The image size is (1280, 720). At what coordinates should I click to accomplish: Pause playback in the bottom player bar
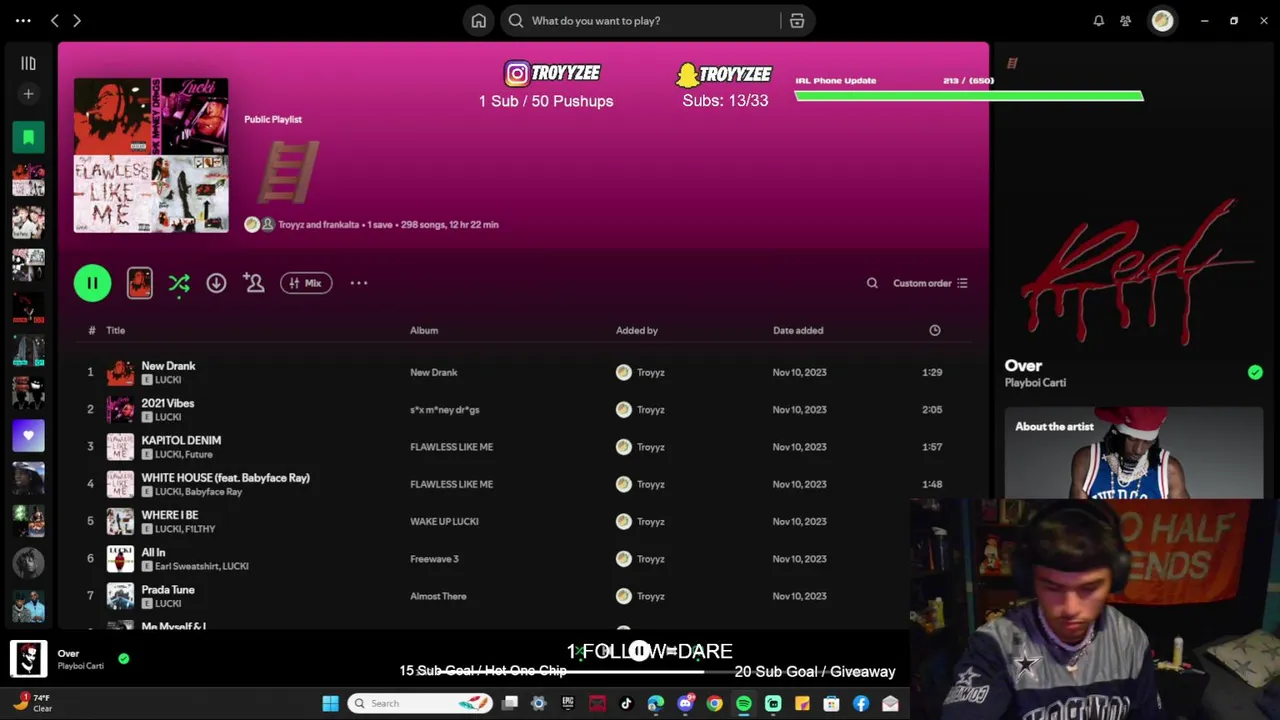(639, 651)
